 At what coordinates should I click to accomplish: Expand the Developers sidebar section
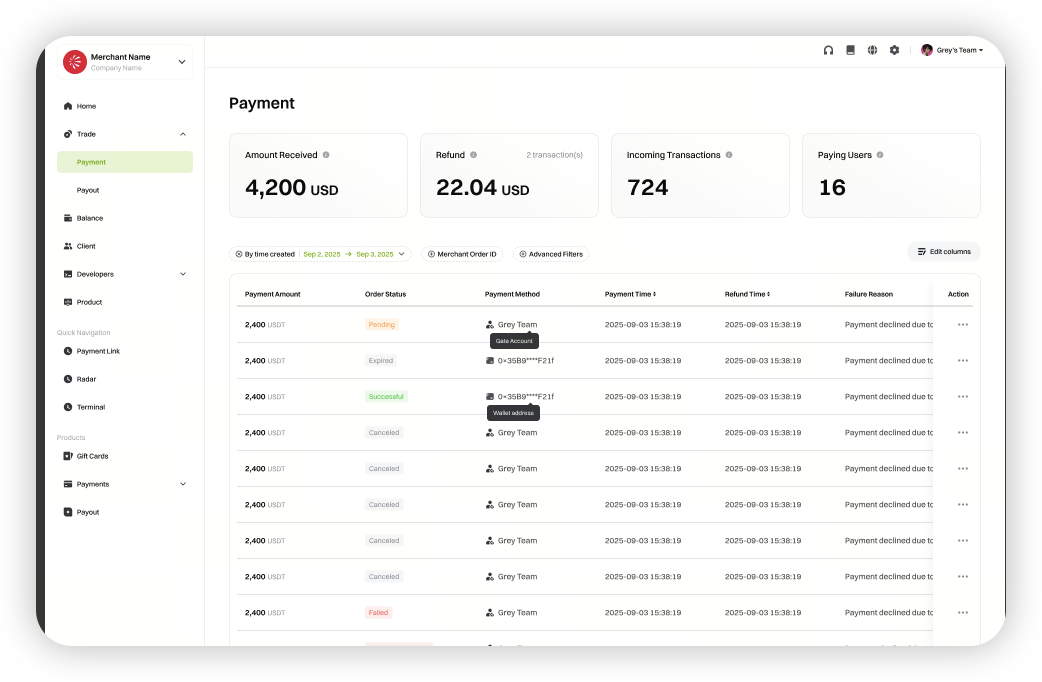point(182,274)
